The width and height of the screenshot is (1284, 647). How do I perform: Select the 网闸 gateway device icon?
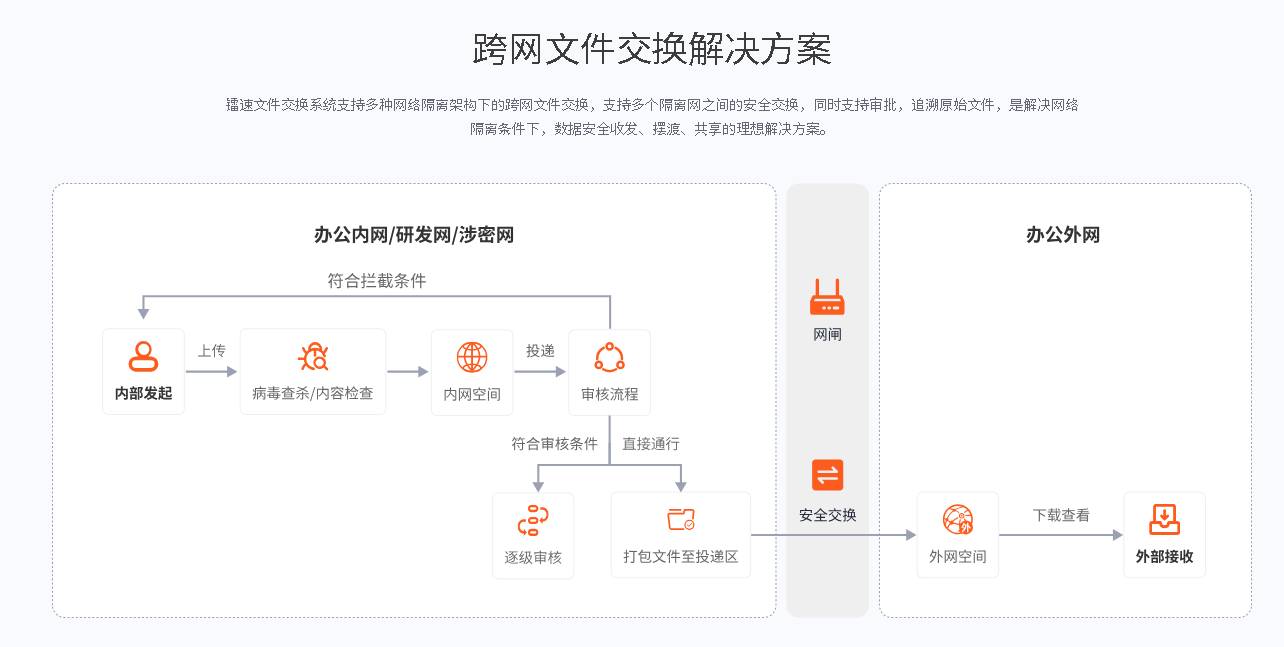tap(827, 296)
